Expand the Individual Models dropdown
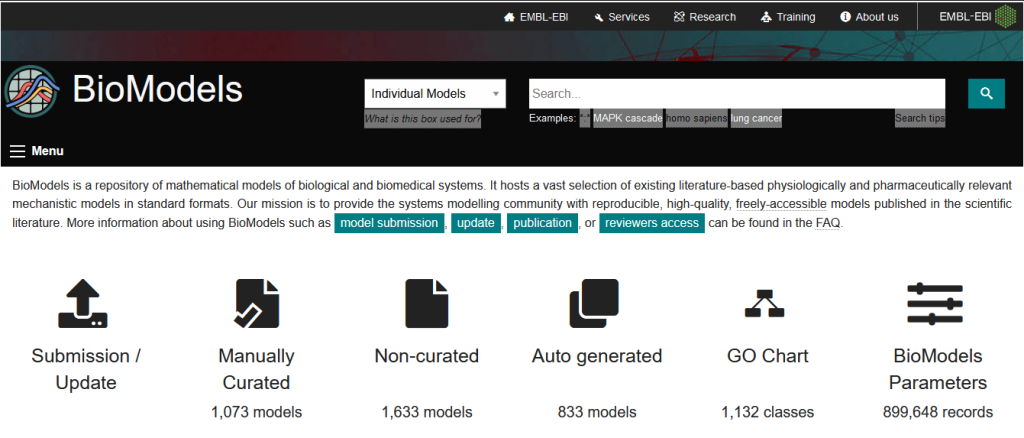This screenshot has width=1024, height=438. (435, 94)
